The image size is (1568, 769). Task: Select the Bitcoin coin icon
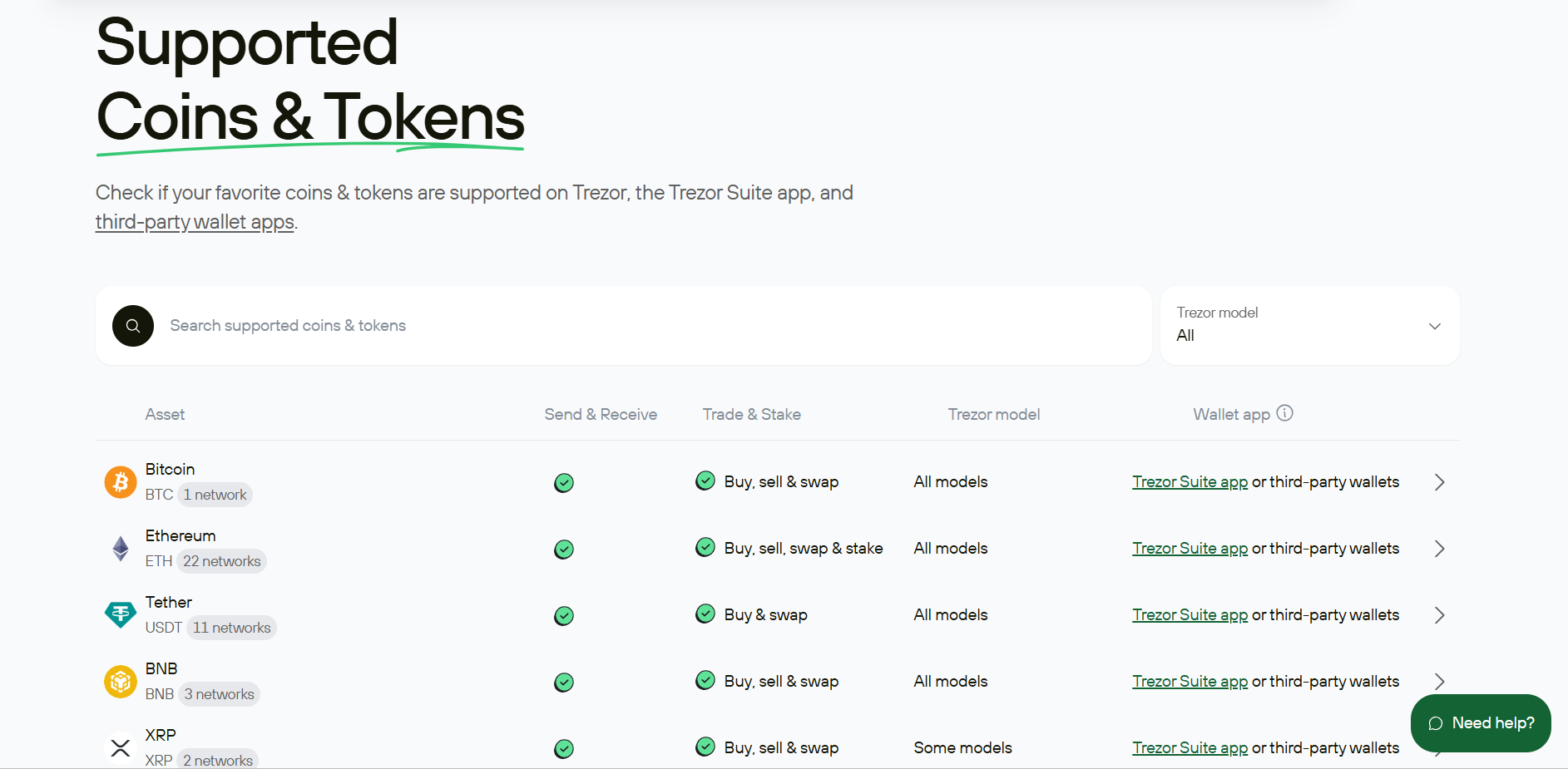121,481
